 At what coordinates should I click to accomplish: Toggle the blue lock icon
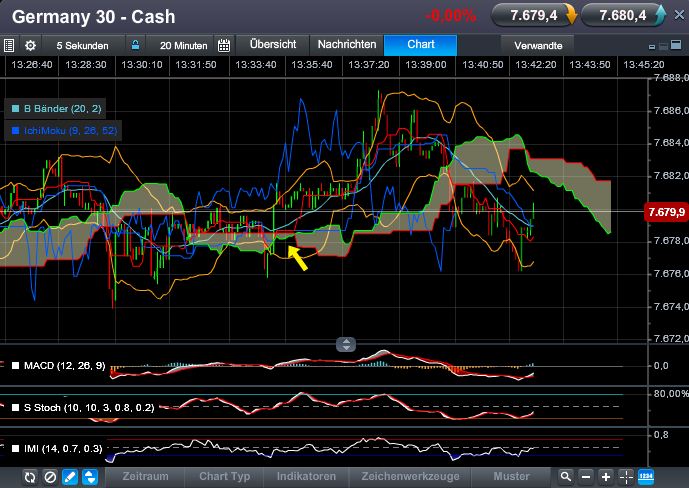point(135,45)
